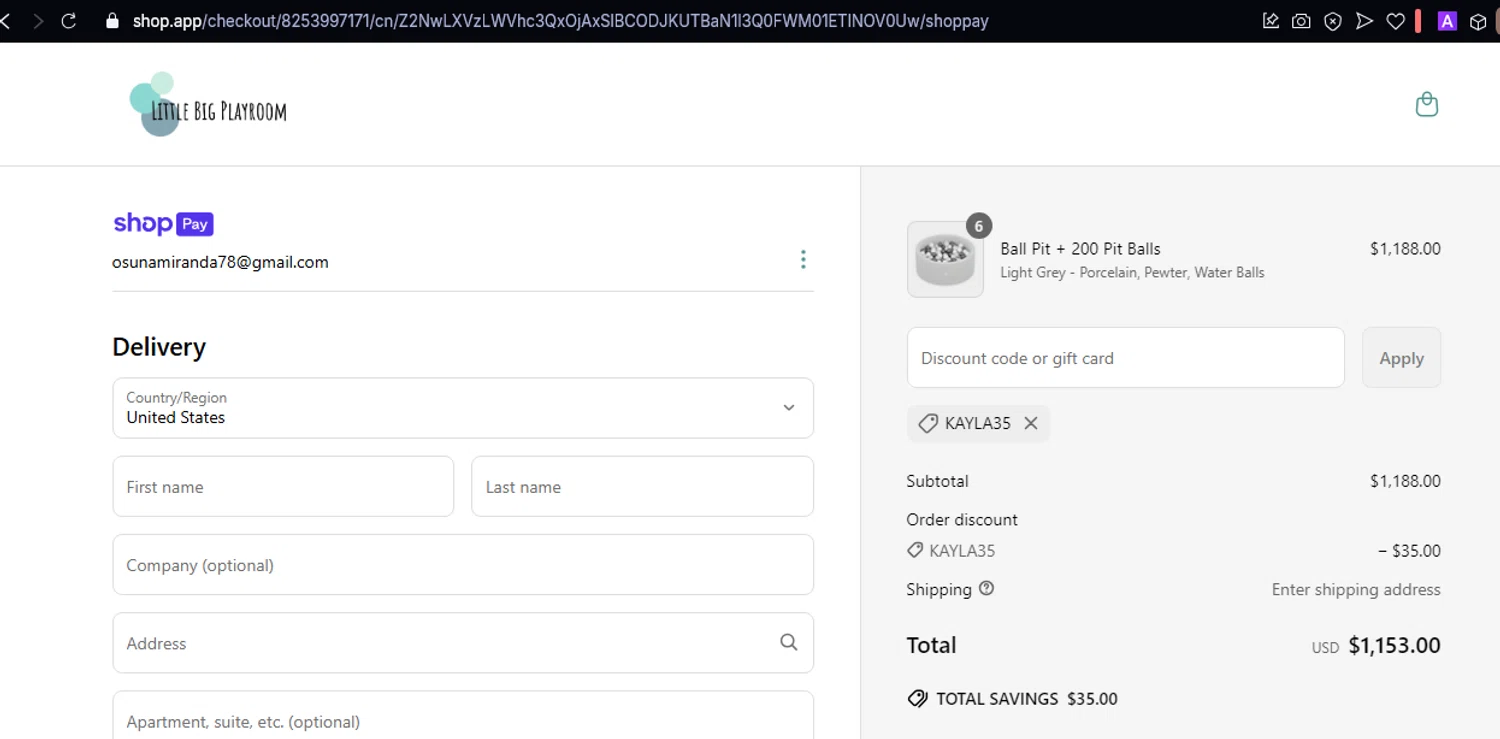Open the purple A extension icon
The image size is (1500, 739).
click(x=1447, y=21)
